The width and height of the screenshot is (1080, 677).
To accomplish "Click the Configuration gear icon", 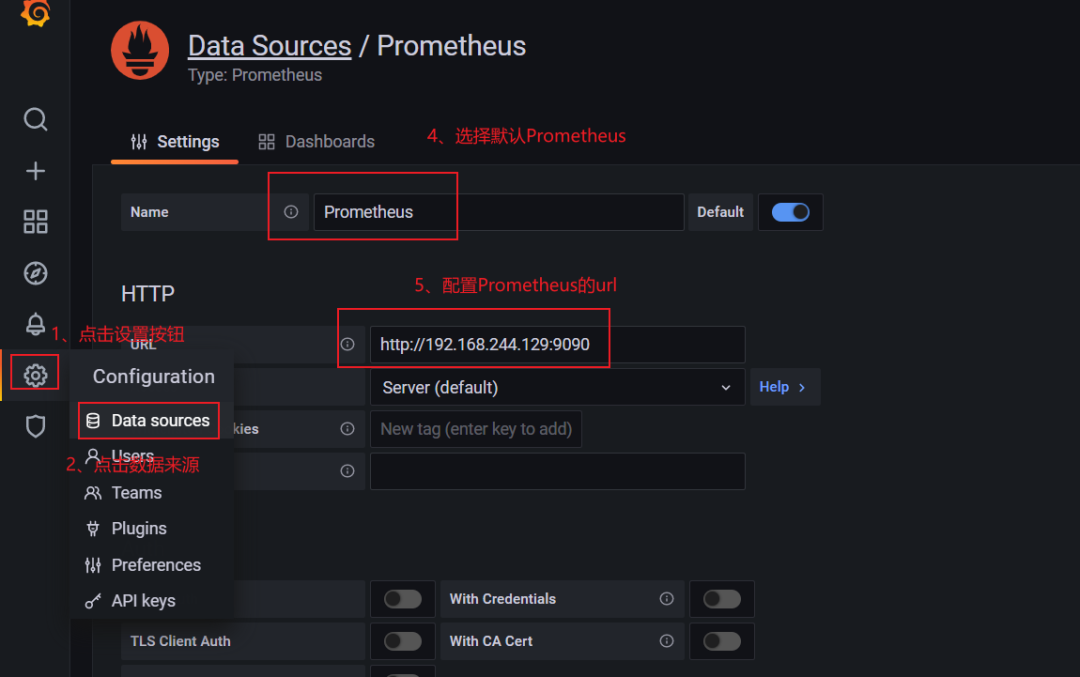I will click(x=35, y=375).
